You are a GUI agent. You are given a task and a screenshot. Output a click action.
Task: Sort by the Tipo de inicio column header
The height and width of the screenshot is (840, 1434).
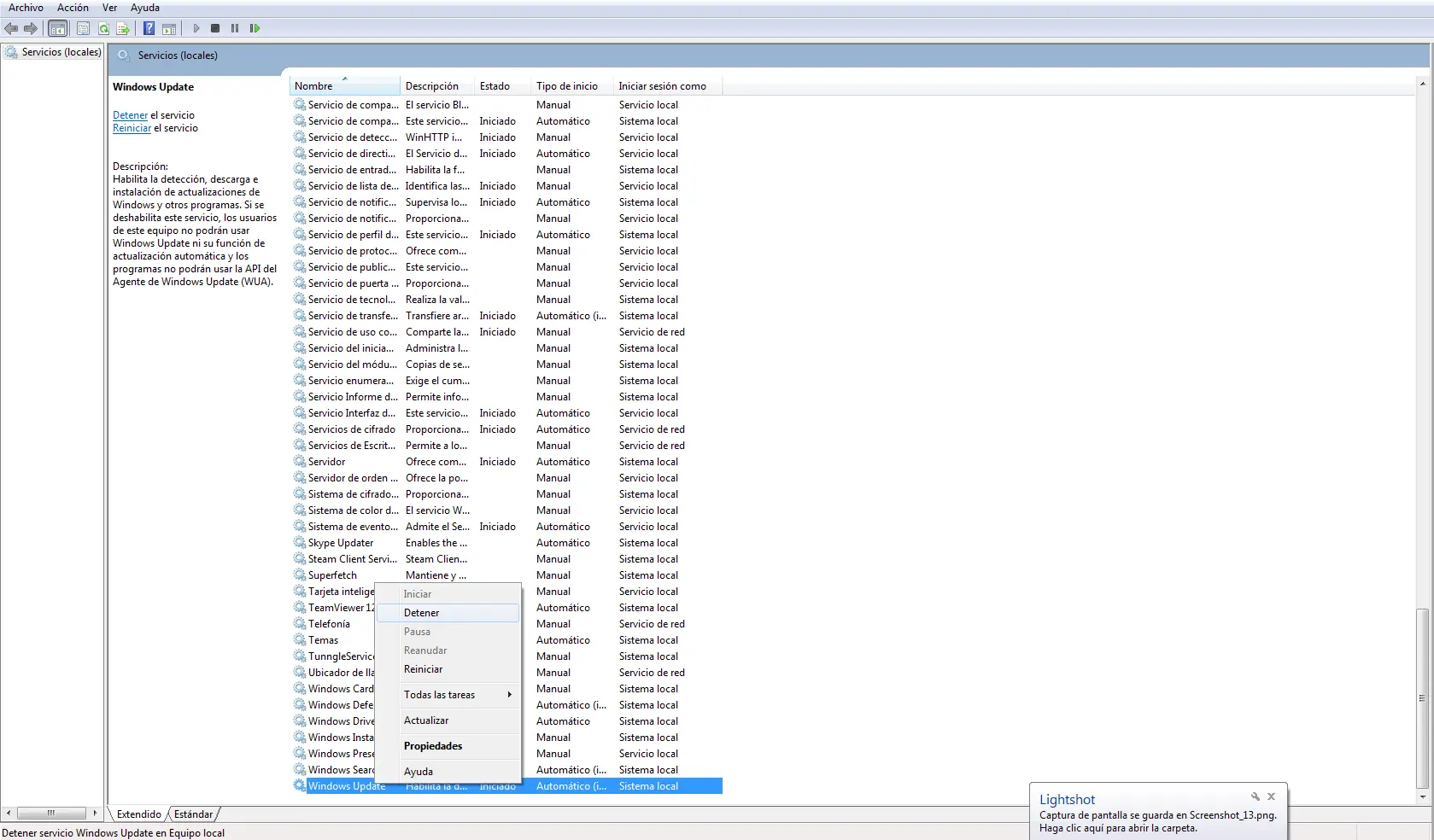(572, 86)
